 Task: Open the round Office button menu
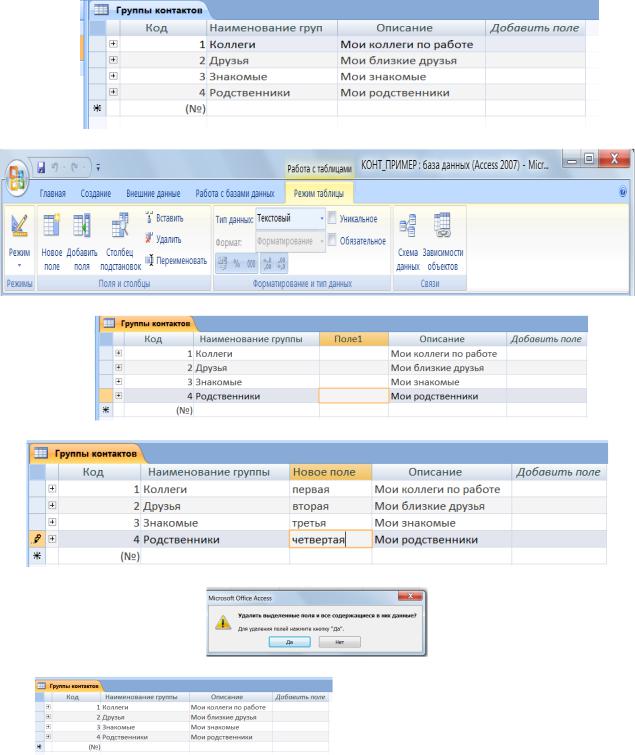(17, 179)
